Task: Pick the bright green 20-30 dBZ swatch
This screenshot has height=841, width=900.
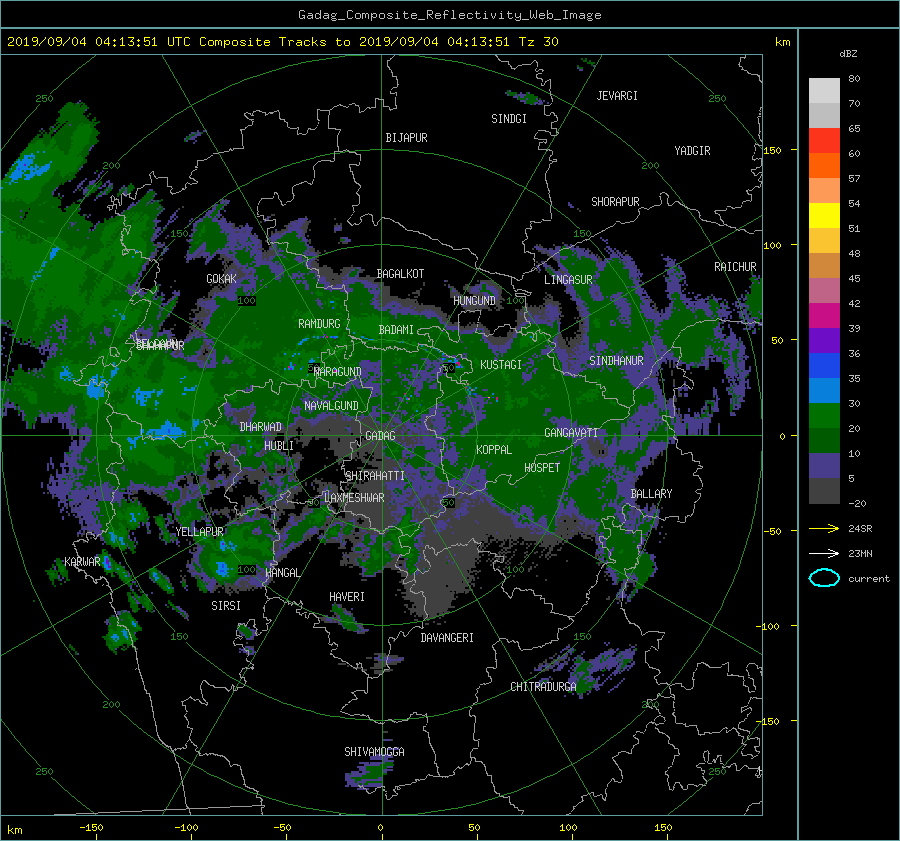Action: pyautogui.click(x=824, y=415)
